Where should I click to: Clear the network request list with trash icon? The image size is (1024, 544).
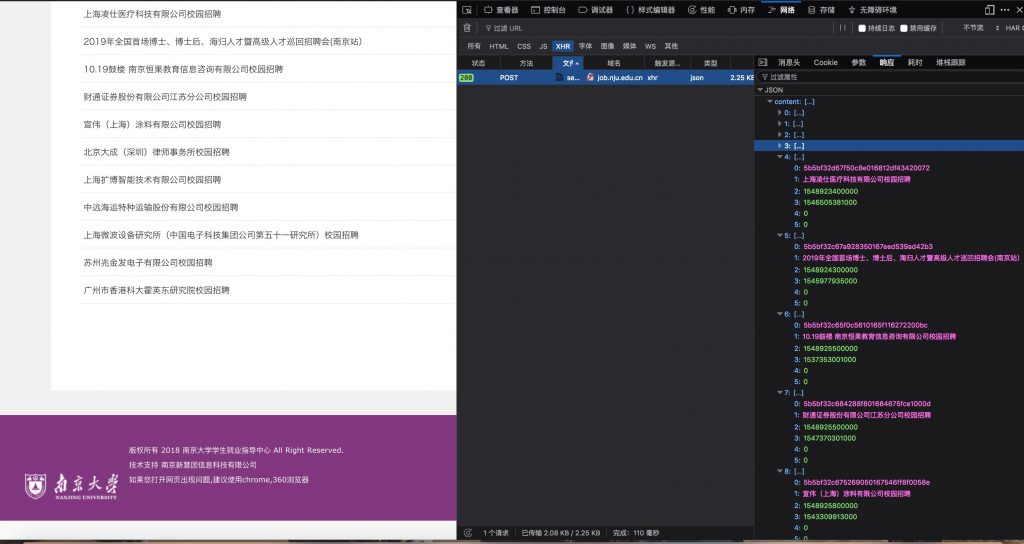click(467, 28)
